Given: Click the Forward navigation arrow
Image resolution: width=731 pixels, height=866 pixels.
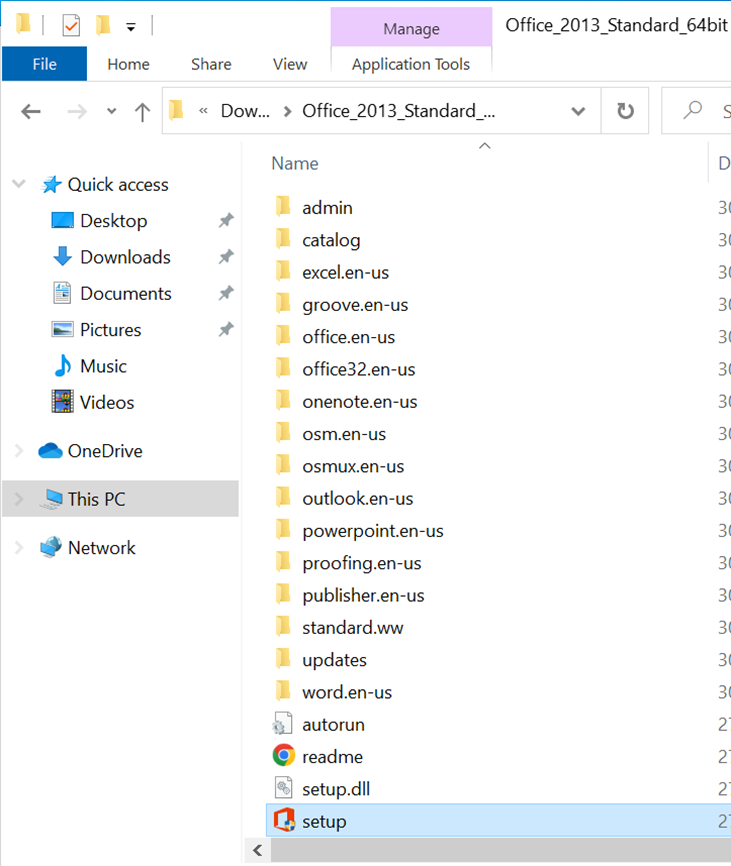Looking at the screenshot, I should (77, 112).
